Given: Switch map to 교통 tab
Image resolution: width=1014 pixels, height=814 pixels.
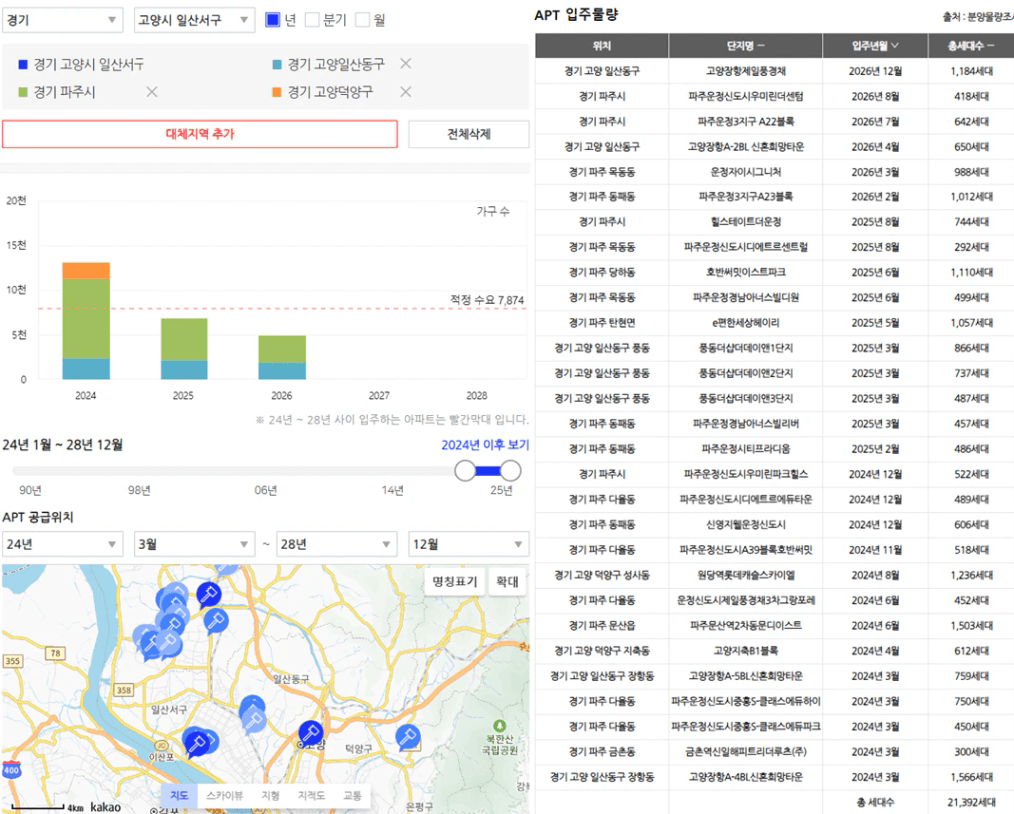Looking at the screenshot, I should (x=352, y=795).
